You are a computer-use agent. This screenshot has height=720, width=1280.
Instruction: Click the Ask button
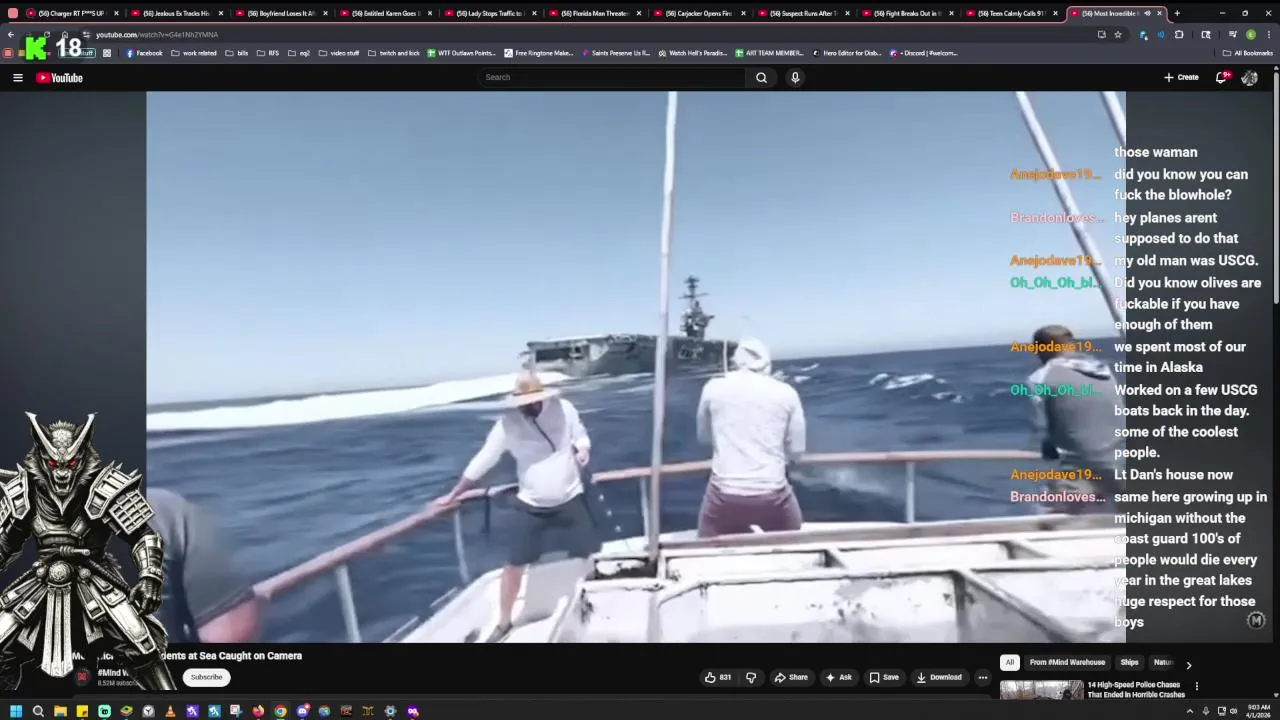coord(838,677)
